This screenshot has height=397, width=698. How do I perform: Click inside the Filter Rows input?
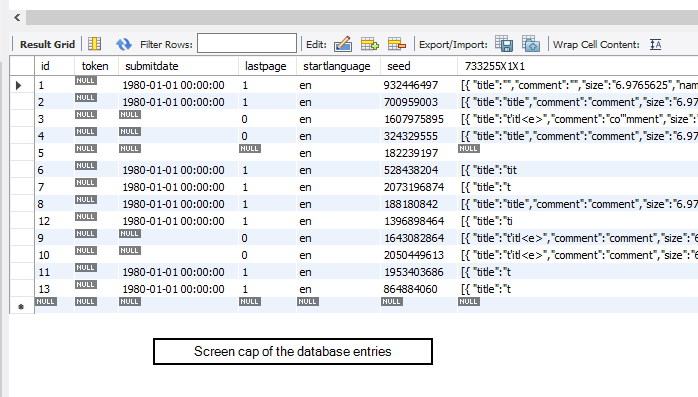point(247,43)
